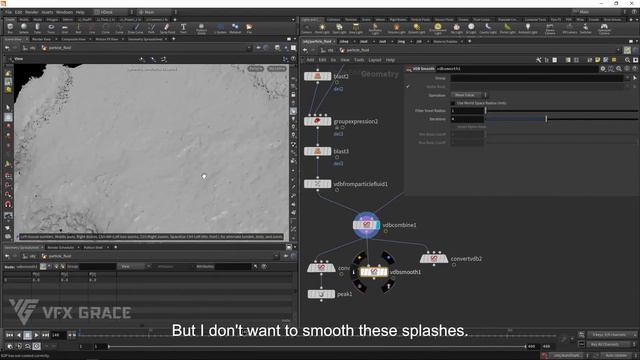
Task: Select the groupexpression2 node
Action: (318, 121)
